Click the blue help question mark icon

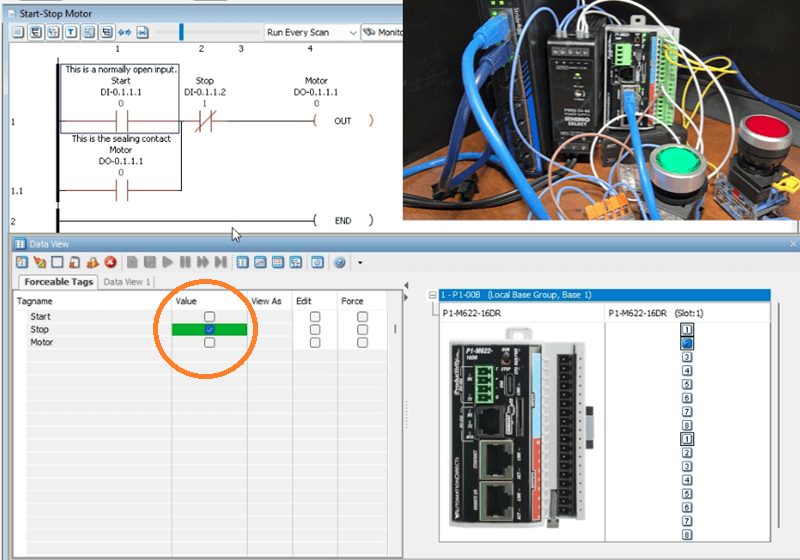[x=339, y=262]
